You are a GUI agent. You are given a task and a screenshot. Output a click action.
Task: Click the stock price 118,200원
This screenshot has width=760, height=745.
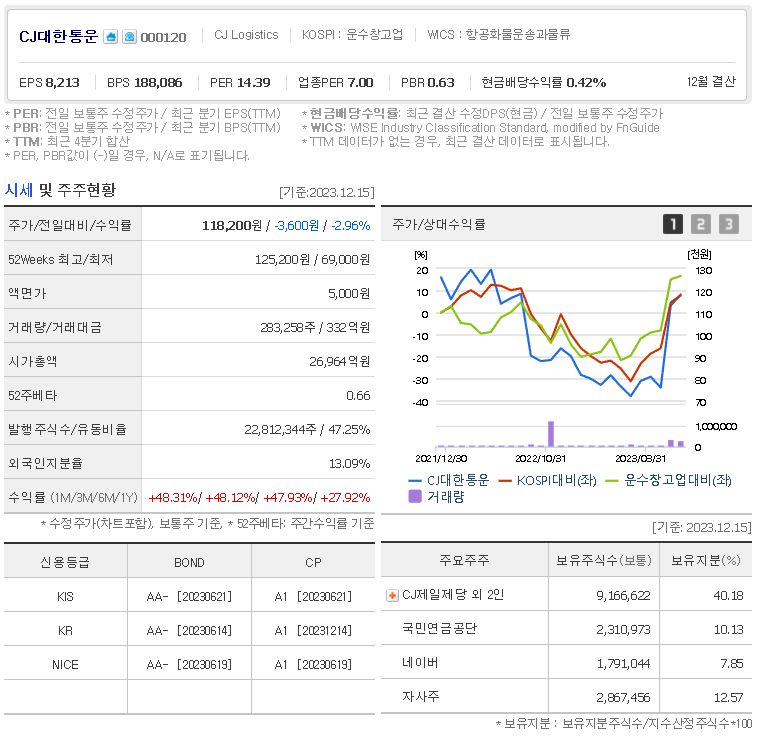232,225
